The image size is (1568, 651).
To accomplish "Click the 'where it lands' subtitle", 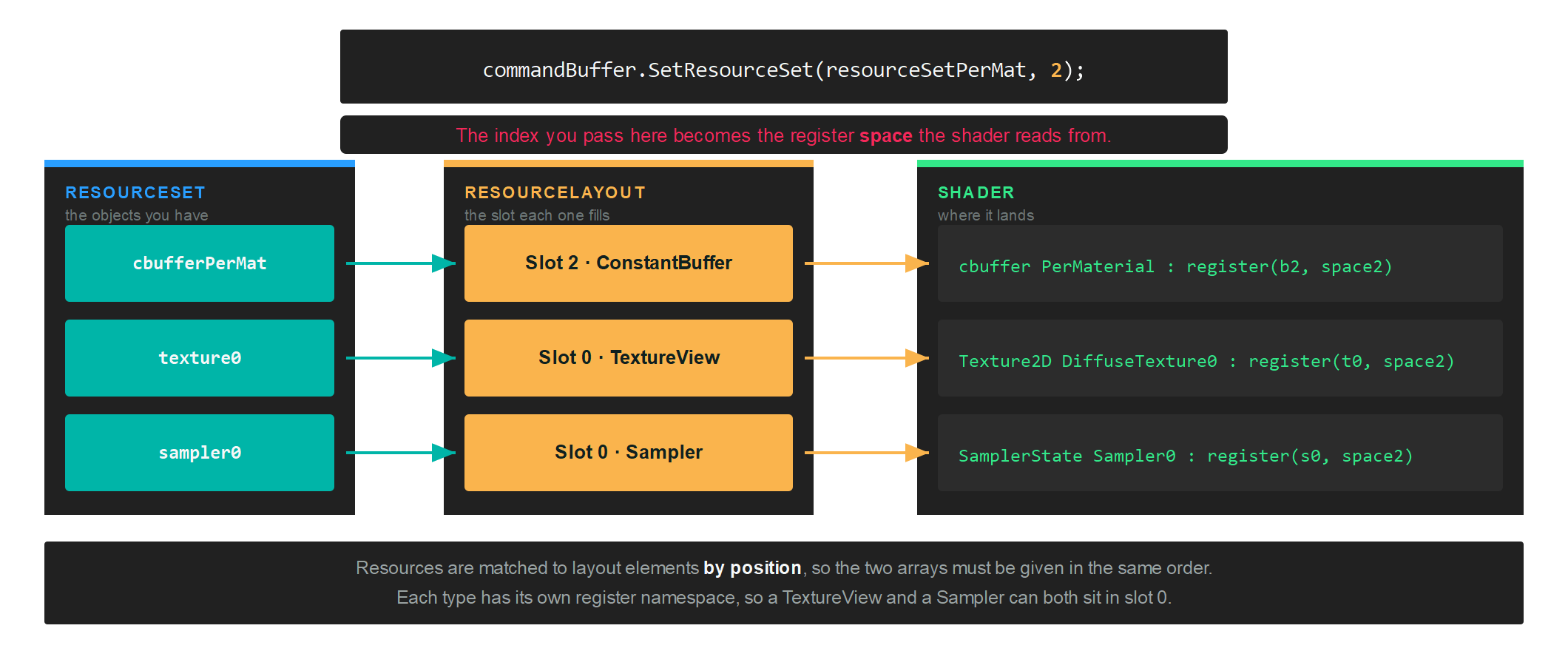I will coord(986,215).
